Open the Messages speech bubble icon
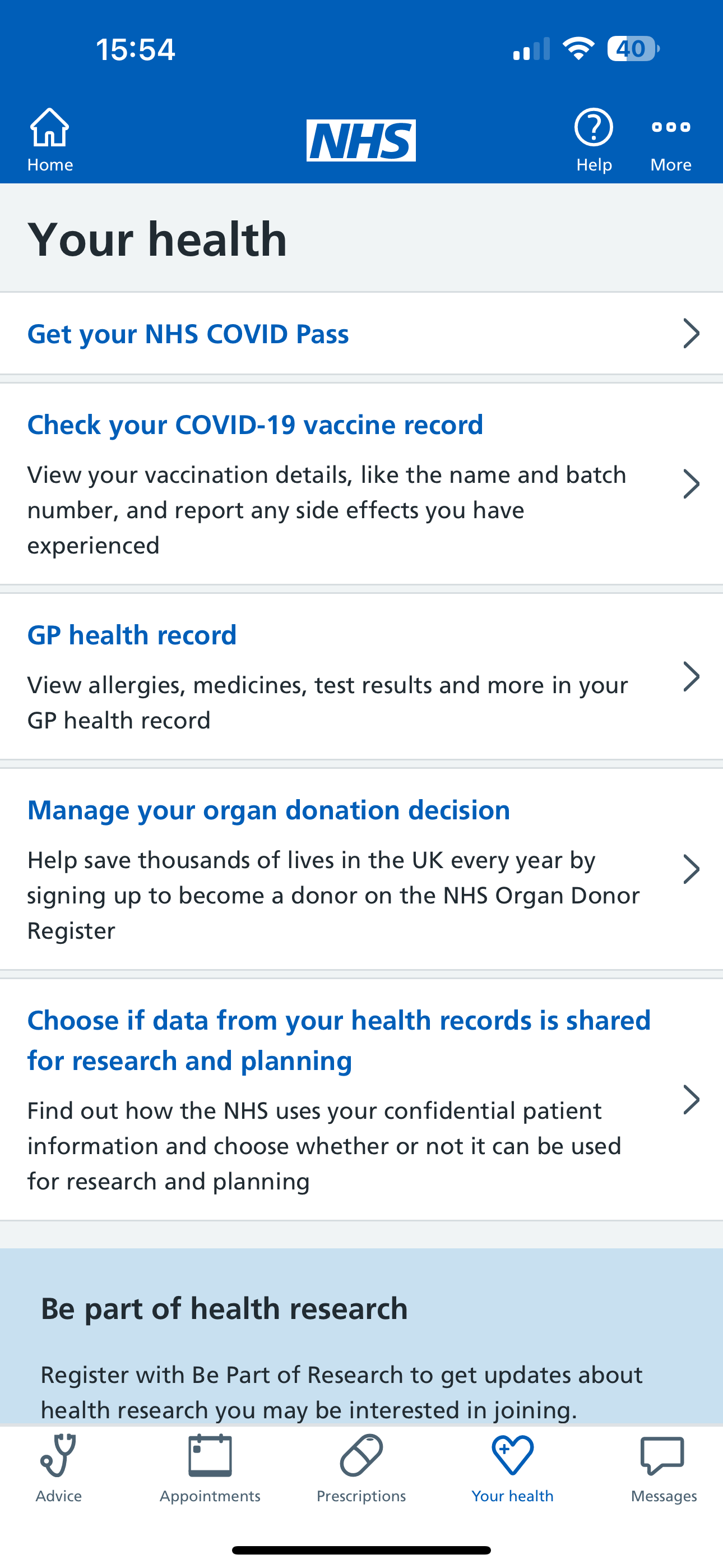Screen dimensions: 723x1568 point(662,1455)
